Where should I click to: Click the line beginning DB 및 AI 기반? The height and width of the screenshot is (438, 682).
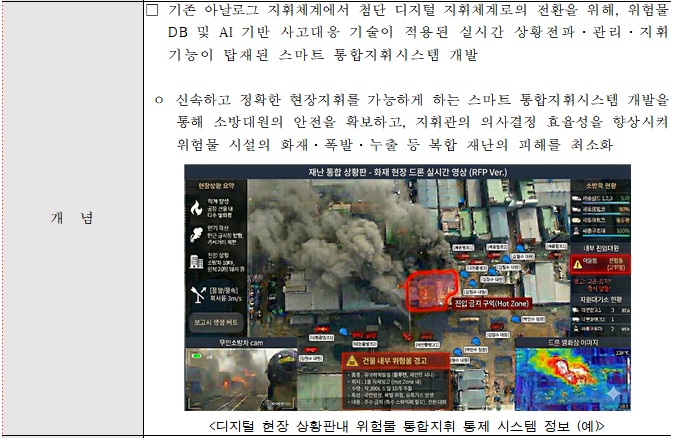[418, 32]
